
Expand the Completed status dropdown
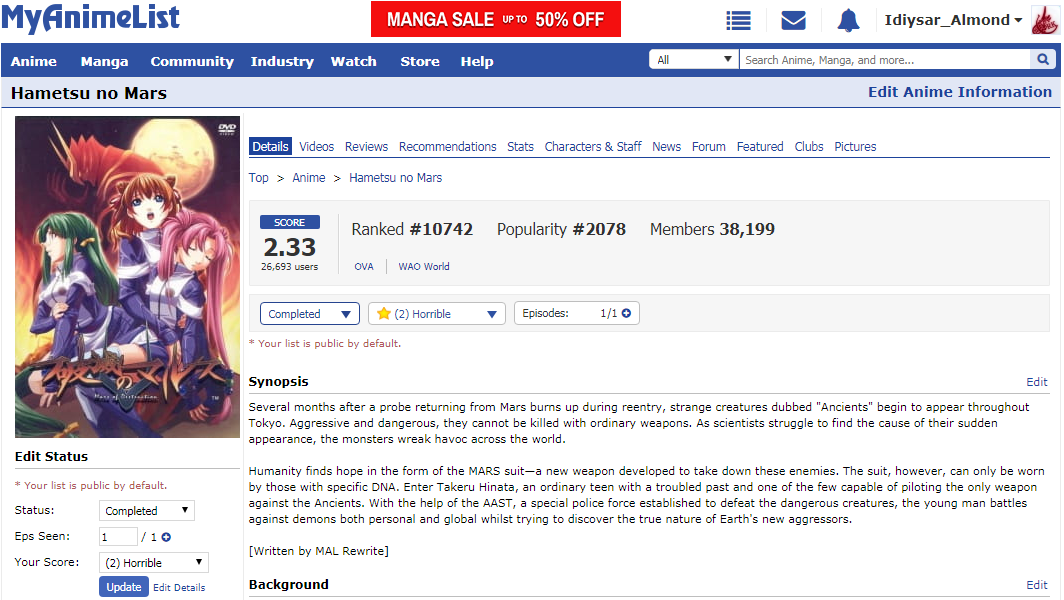[309, 314]
